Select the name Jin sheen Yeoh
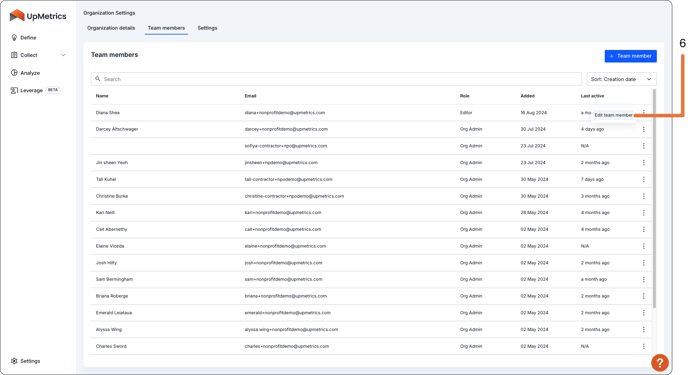The width and height of the screenshot is (688, 375). pyautogui.click(x=112, y=163)
